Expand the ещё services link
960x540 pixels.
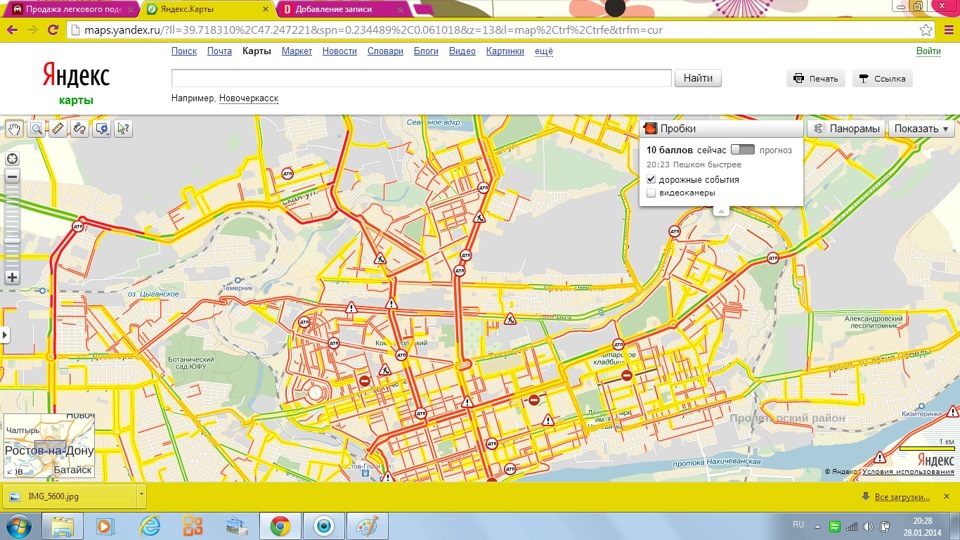click(544, 51)
